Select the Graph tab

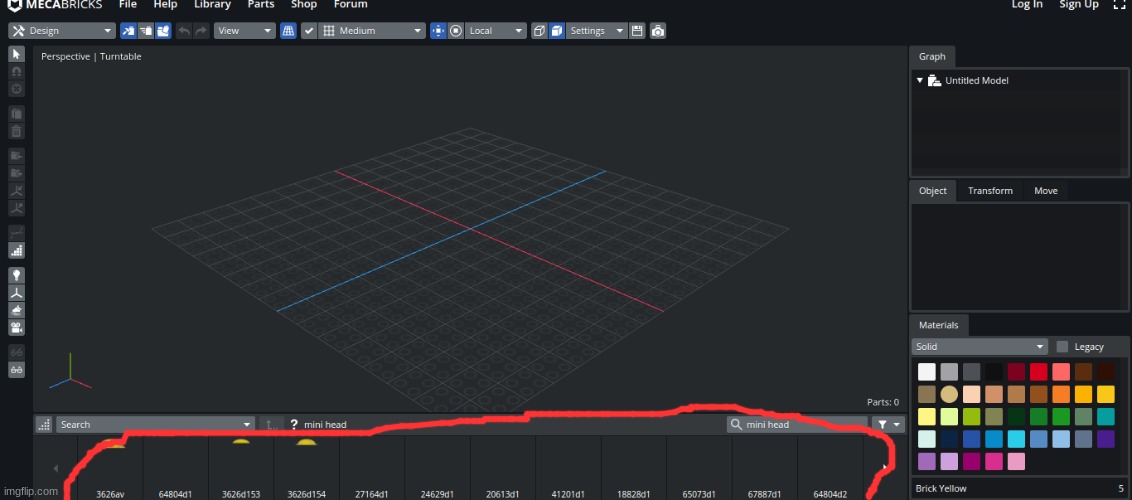(x=932, y=56)
